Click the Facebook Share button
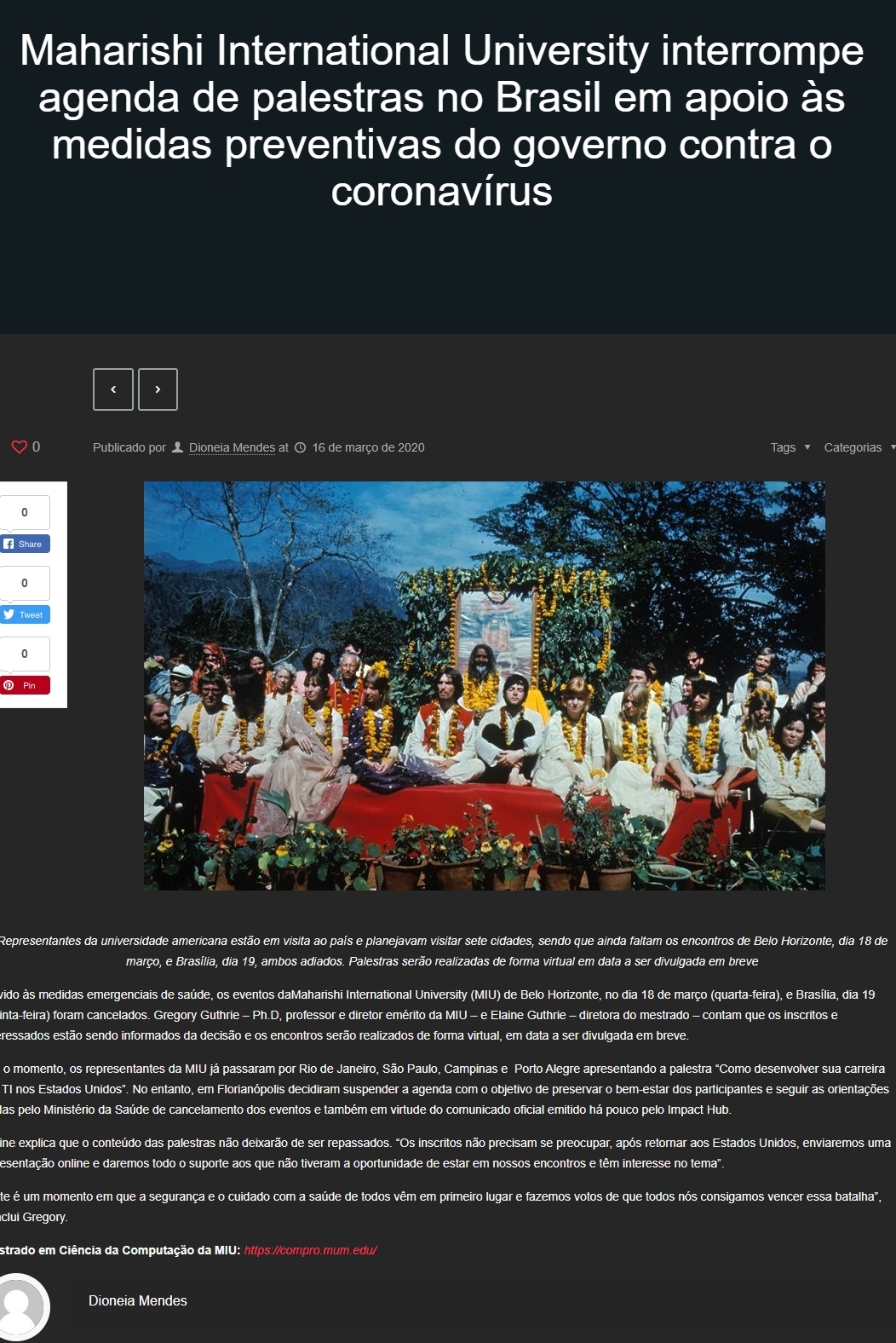This screenshot has height=1343, width=896. click(24, 544)
